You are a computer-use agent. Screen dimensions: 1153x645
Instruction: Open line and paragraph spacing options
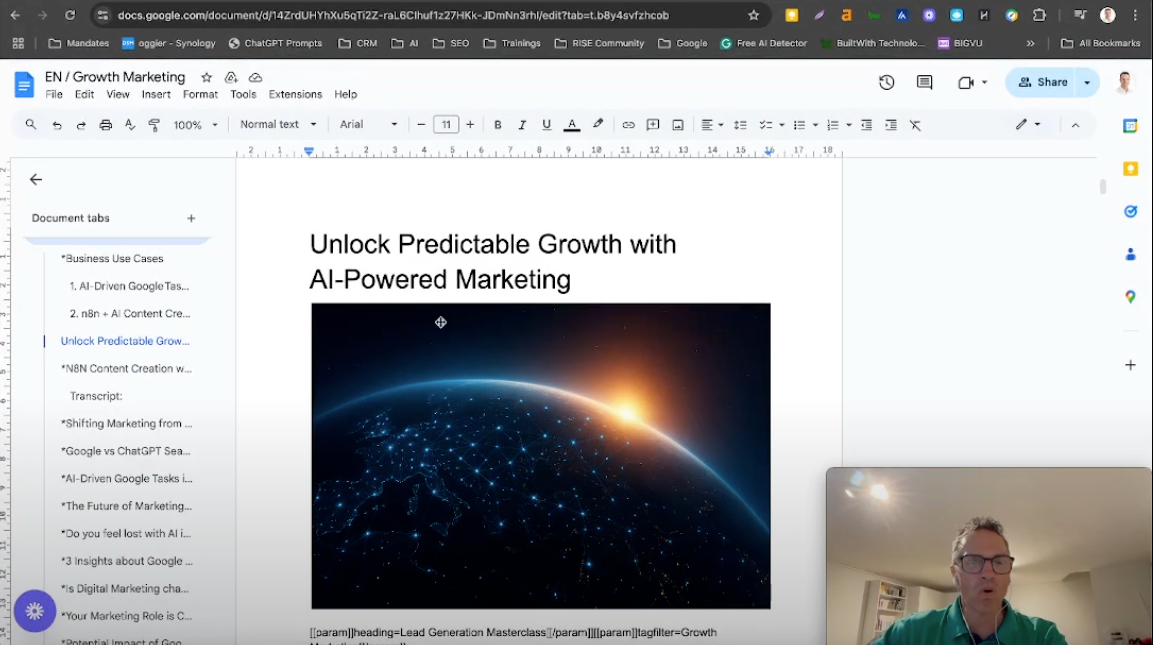click(740, 125)
